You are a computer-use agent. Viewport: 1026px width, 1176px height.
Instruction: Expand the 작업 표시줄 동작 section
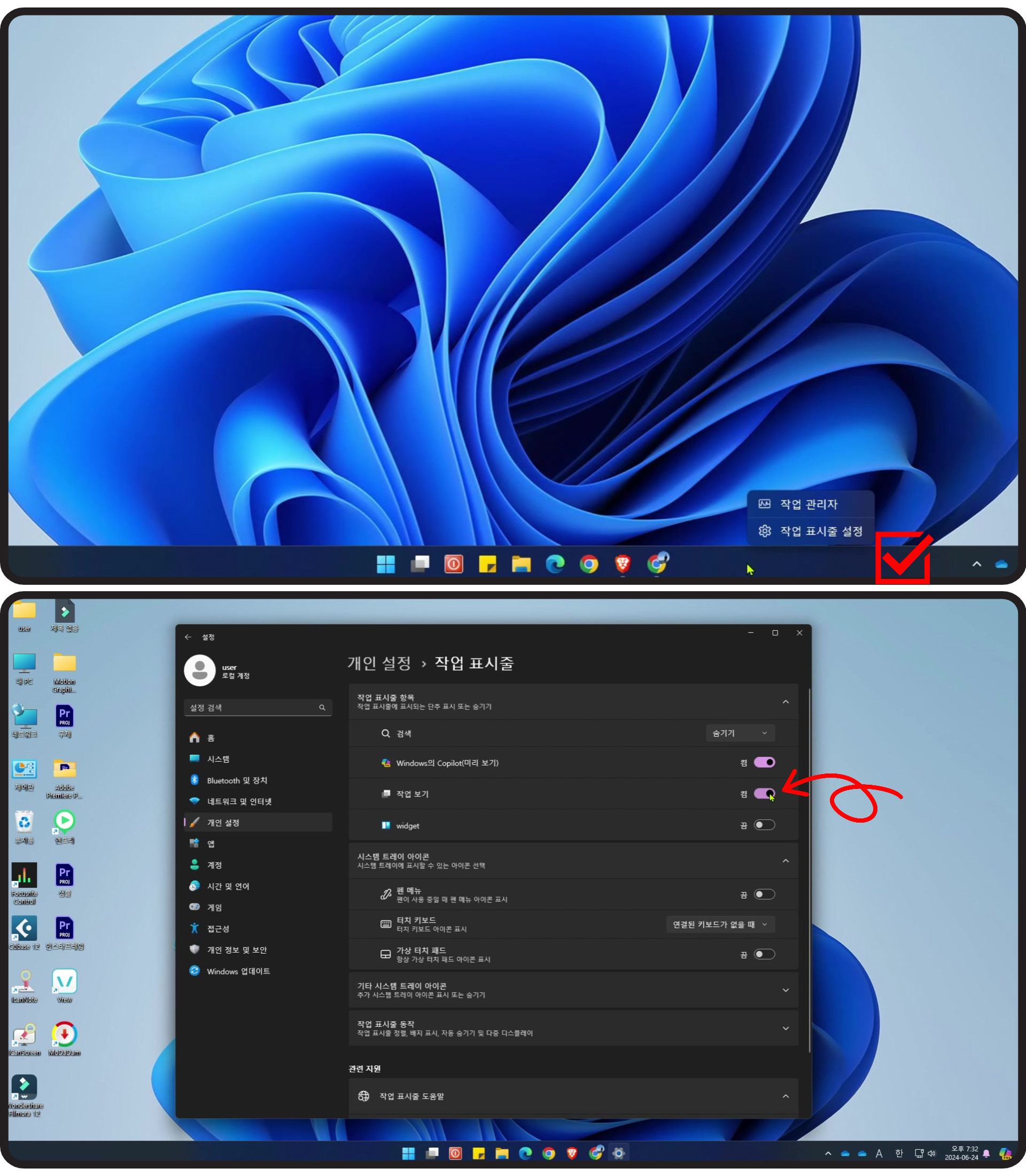pos(572,1028)
